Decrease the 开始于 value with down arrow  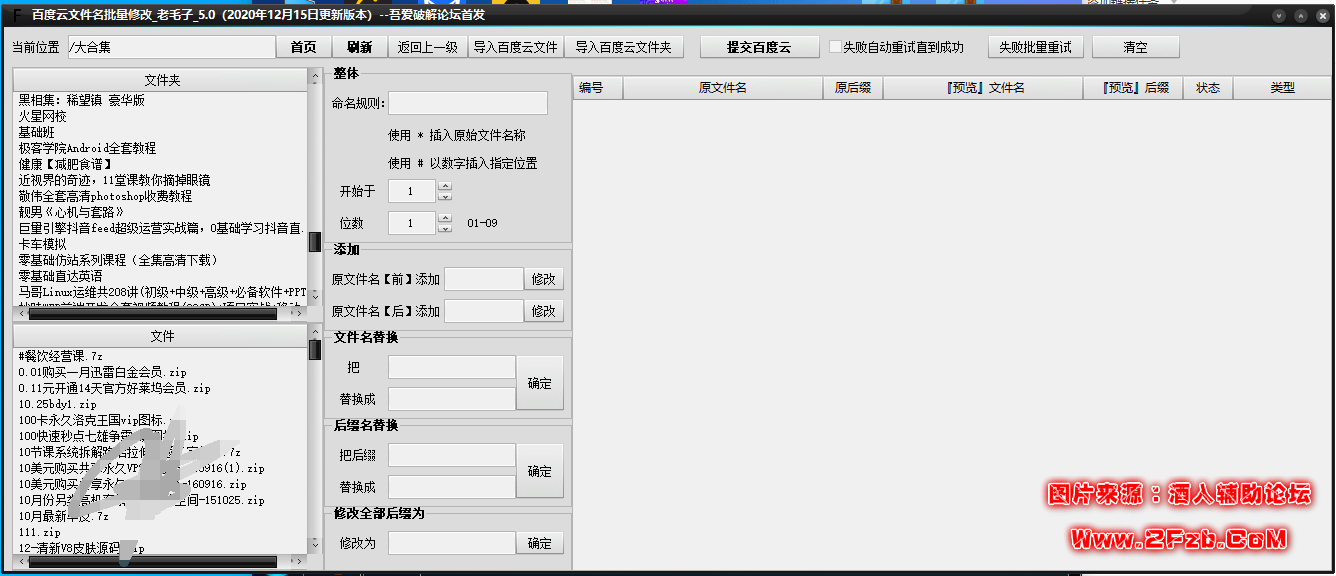pyautogui.click(x=445, y=197)
